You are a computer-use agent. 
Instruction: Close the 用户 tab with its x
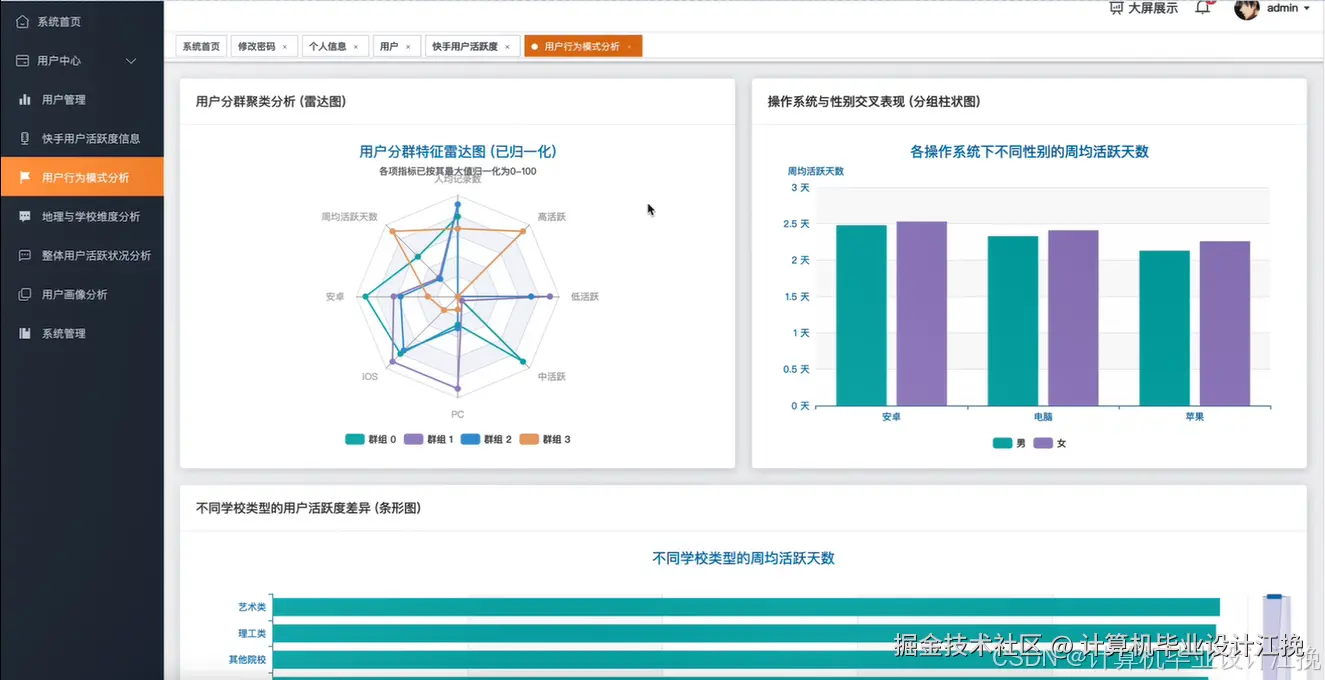(x=407, y=47)
